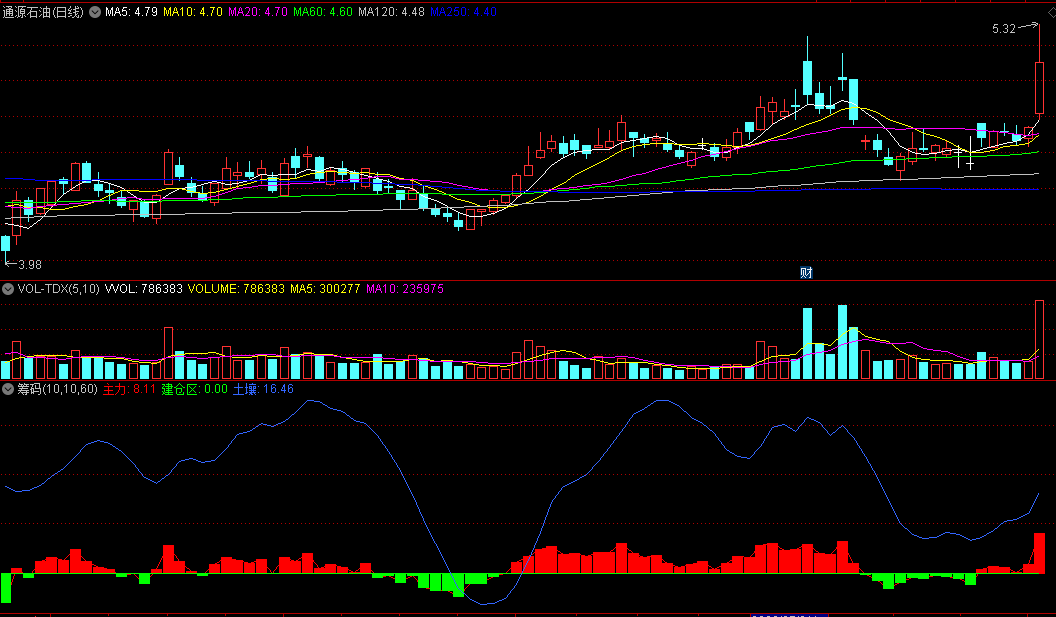
Task: Select the VOLUME: 786383 value
Action: 236,289
